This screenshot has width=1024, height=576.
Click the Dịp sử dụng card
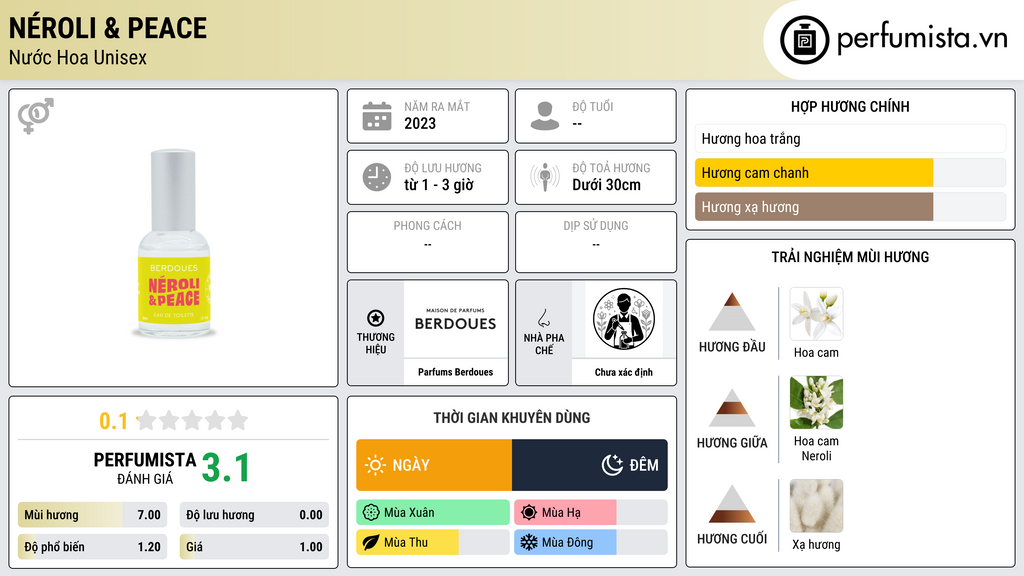[596, 242]
